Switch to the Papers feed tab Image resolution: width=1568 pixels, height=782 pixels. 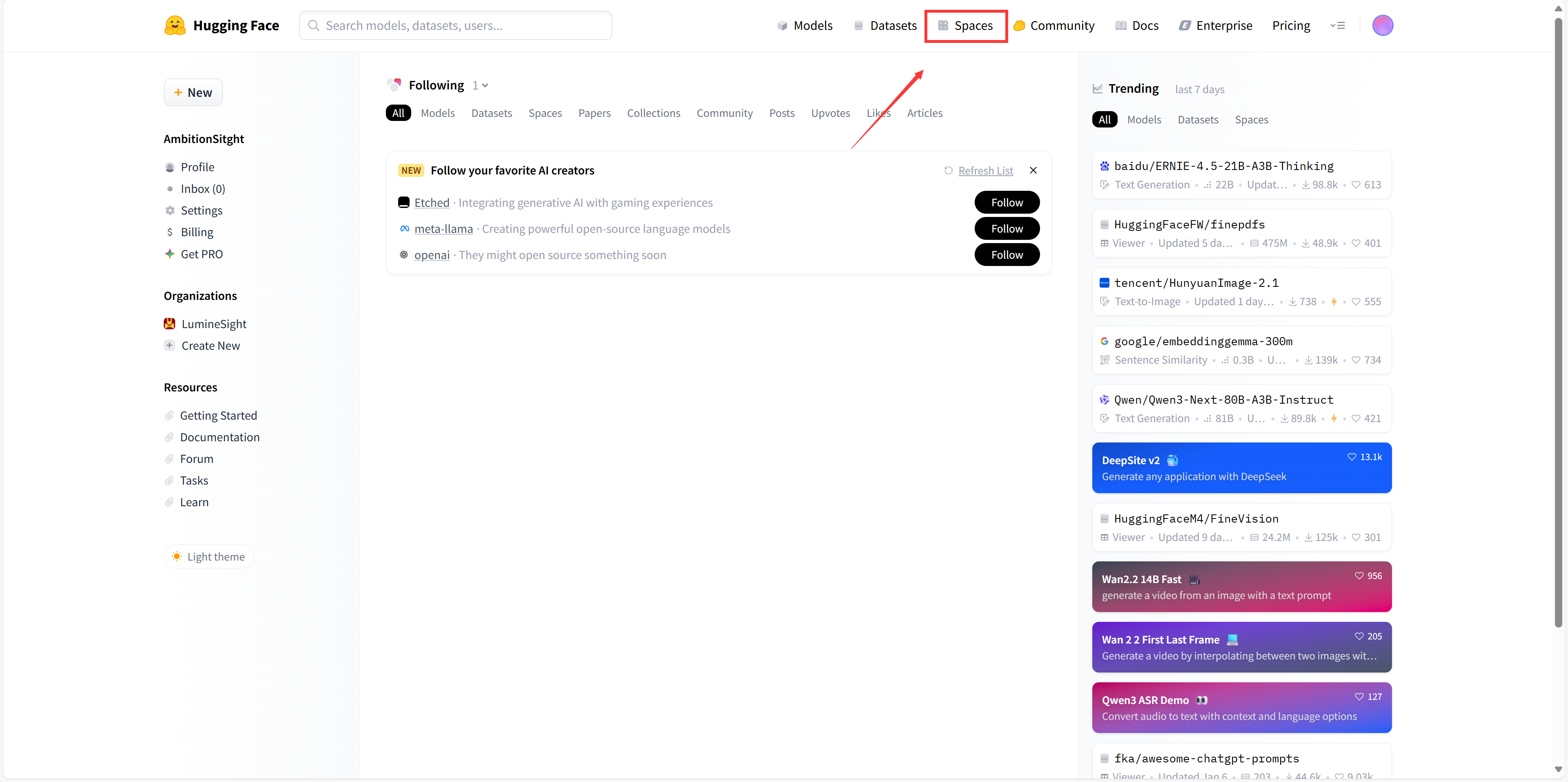[594, 113]
